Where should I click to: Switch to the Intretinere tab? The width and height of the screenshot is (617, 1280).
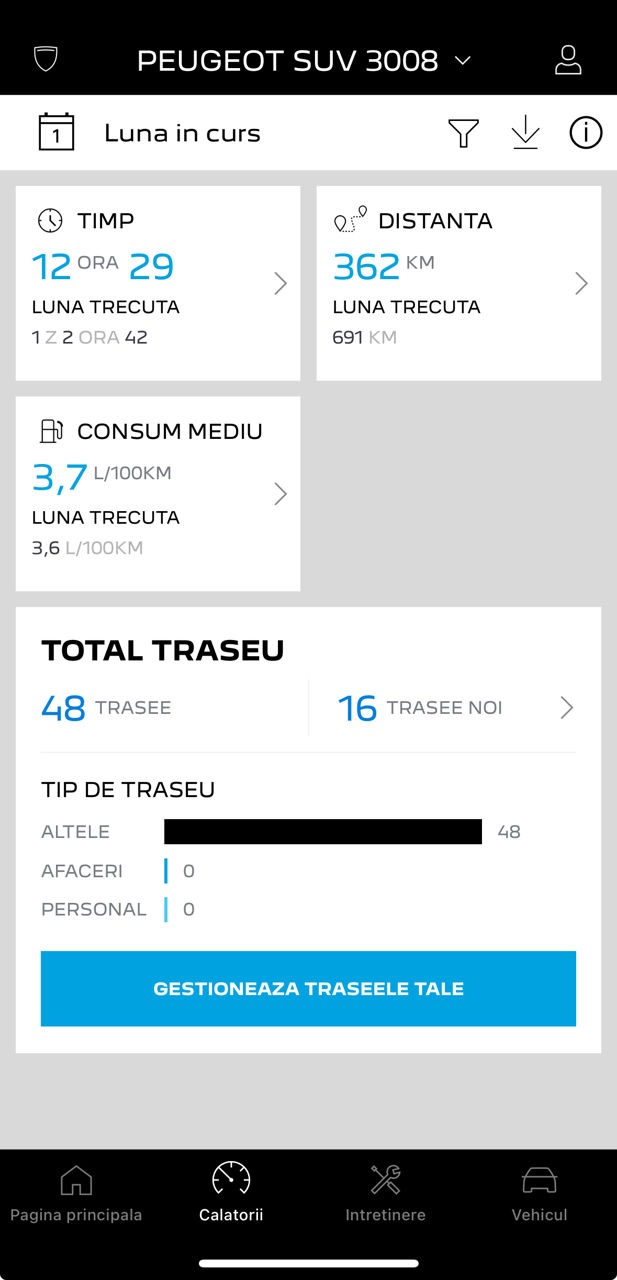385,1194
